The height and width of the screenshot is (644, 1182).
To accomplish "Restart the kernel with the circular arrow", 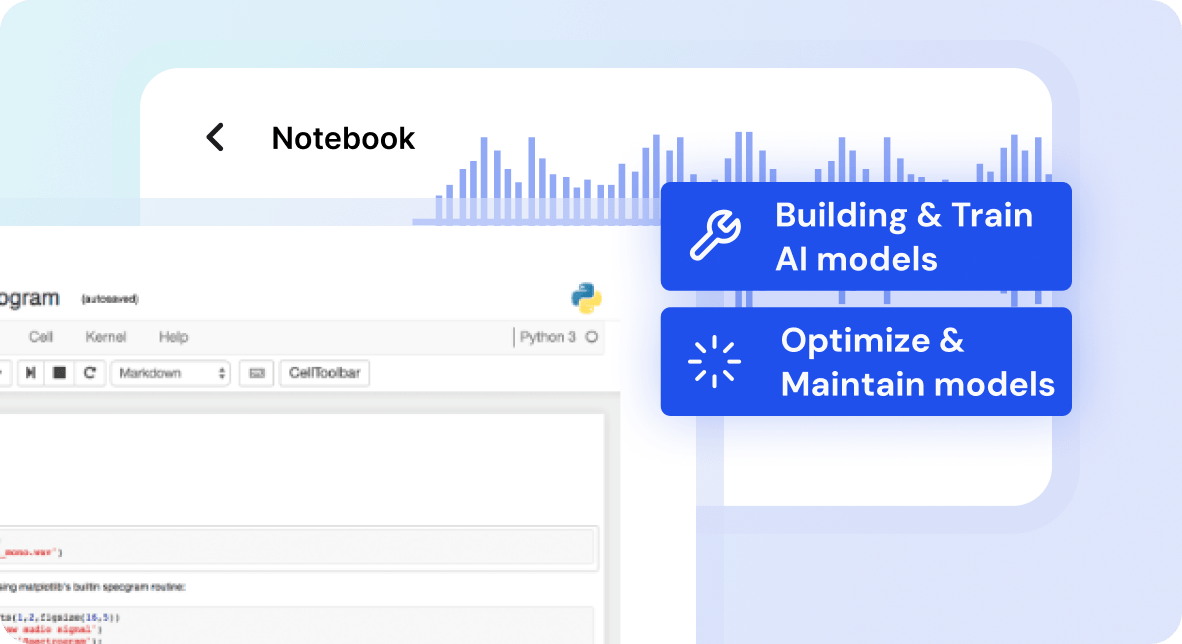I will 90,373.
